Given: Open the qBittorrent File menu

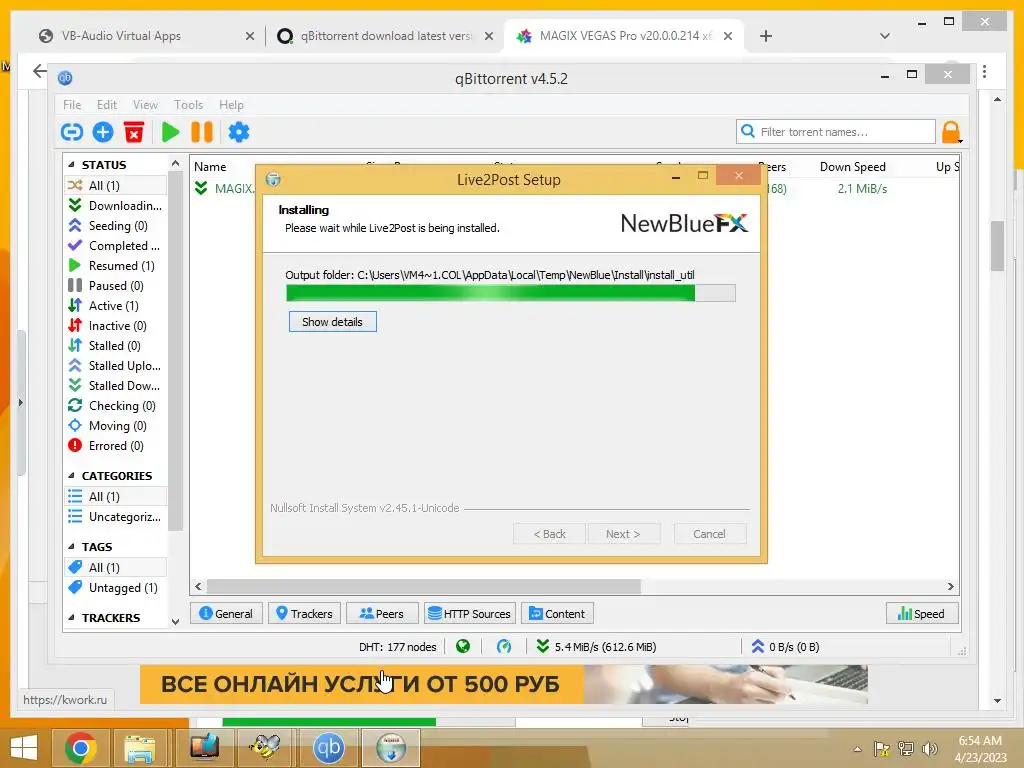Looking at the screenshot, I should click(x=72, y=104).
